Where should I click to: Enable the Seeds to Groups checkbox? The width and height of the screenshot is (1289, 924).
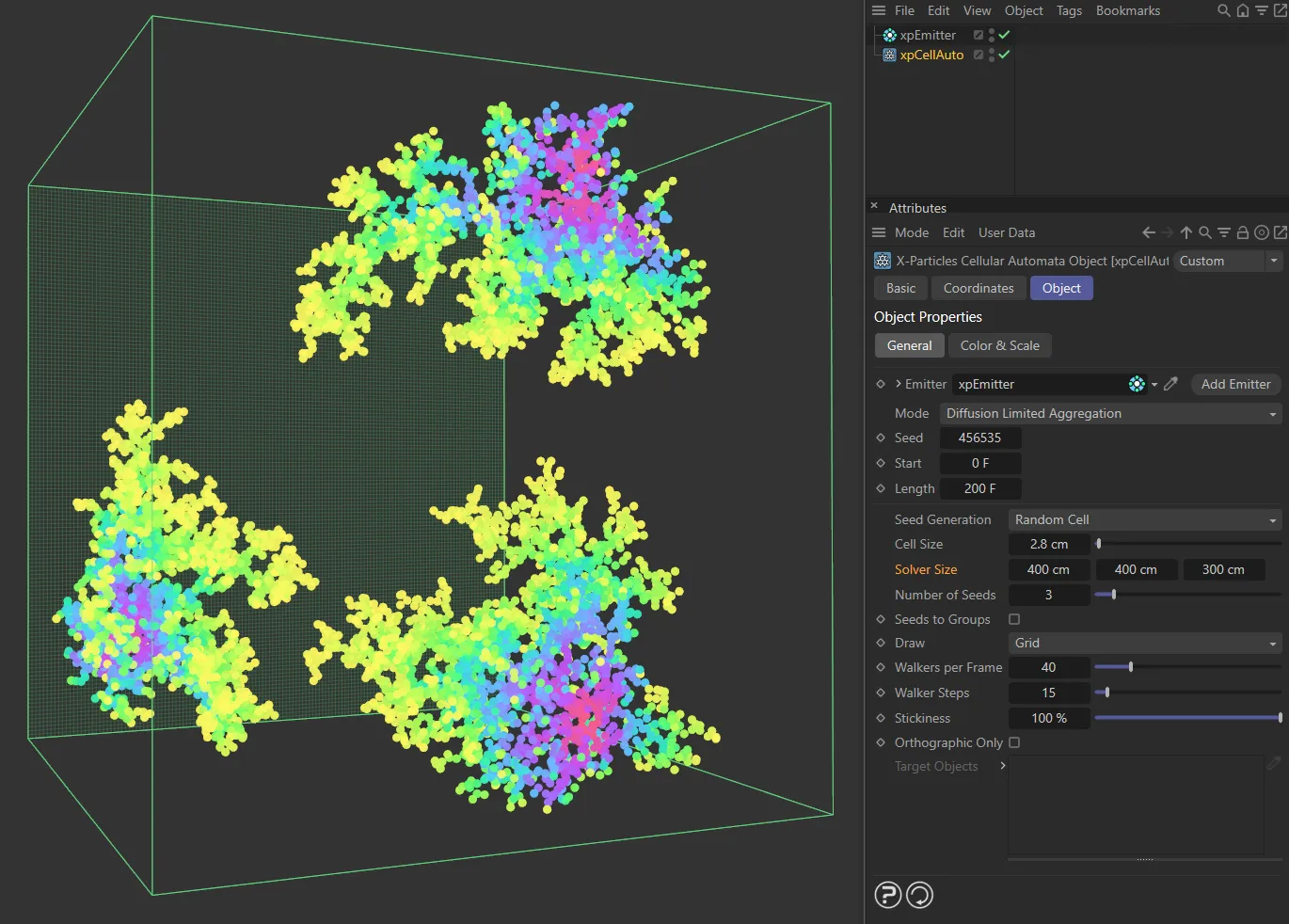tap(1014, 619)
